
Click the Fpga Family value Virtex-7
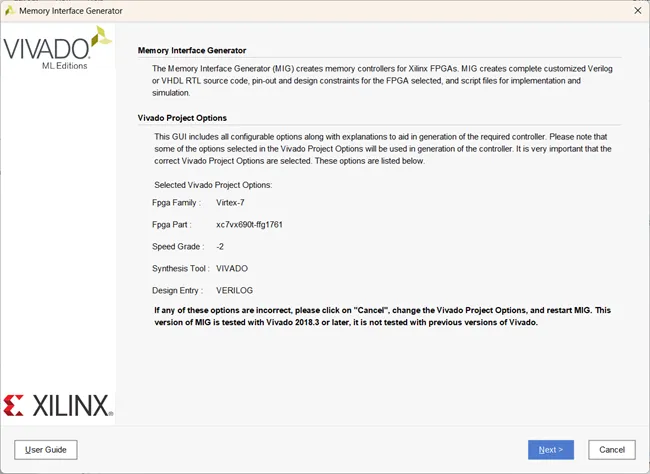pos(230,202)
